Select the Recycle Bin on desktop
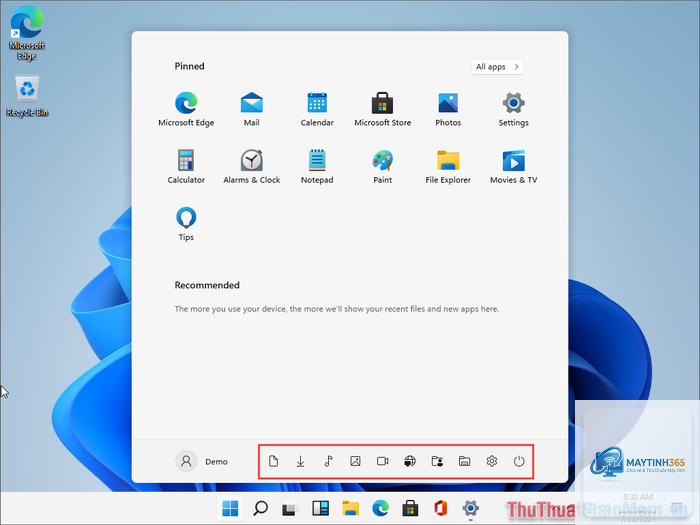 (27, 96)
